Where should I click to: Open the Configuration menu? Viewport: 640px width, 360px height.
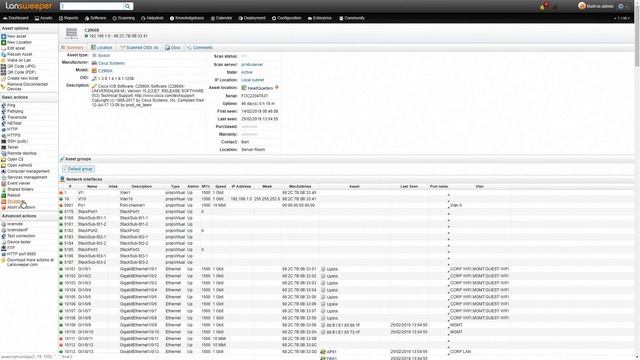[287, 18]
